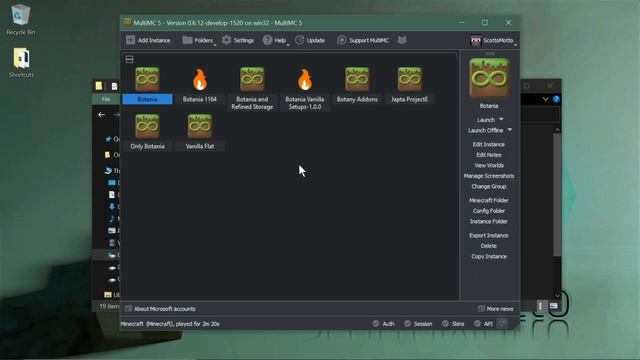
Task: Click large Botania icon in side panel
Action: click(489, 78)
